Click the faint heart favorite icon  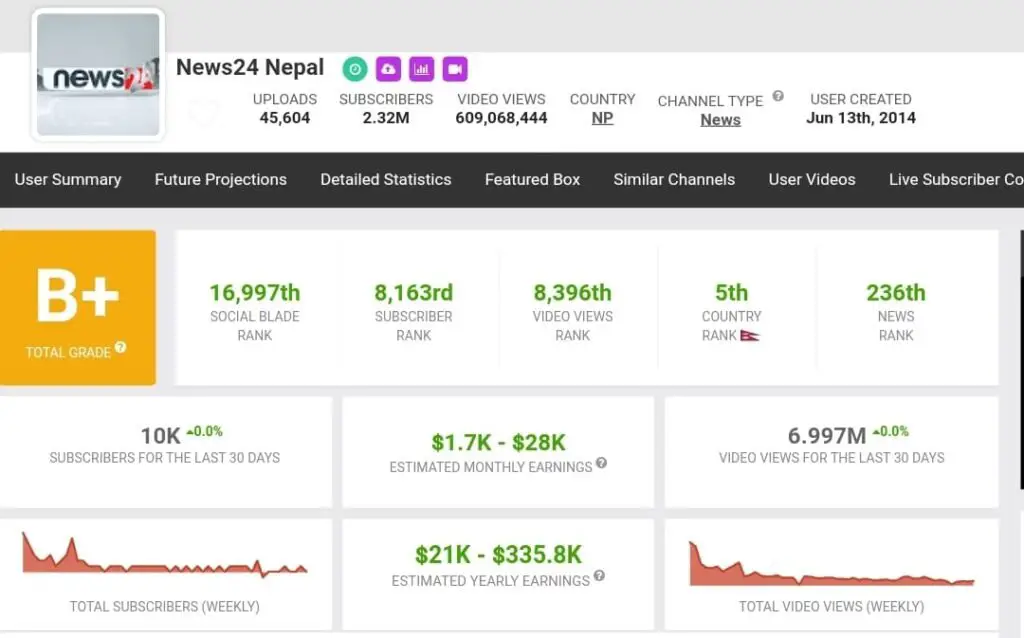(x=204, y=112)
